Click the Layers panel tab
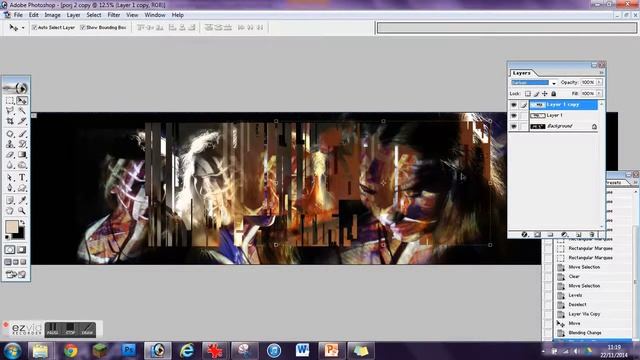This screenshot has height=360, width=640. (522, 73)
